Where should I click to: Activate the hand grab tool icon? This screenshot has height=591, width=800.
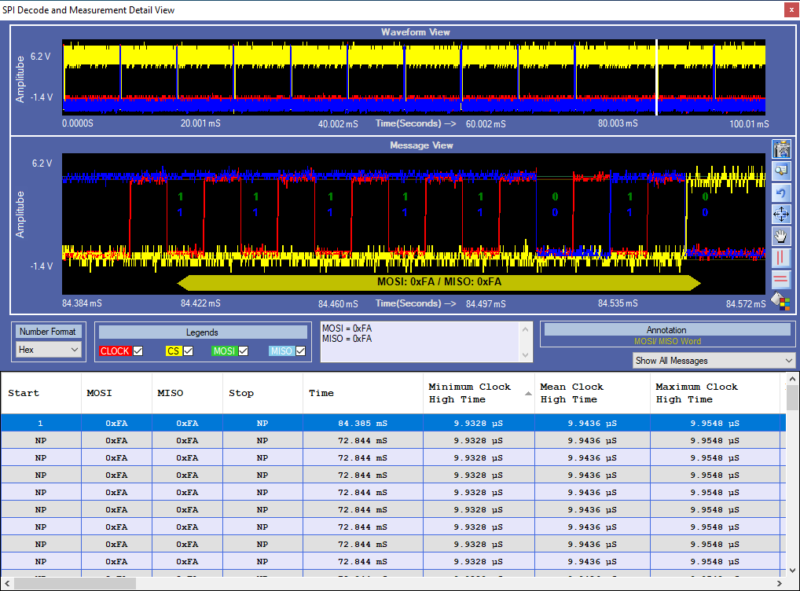click(782, 235)
